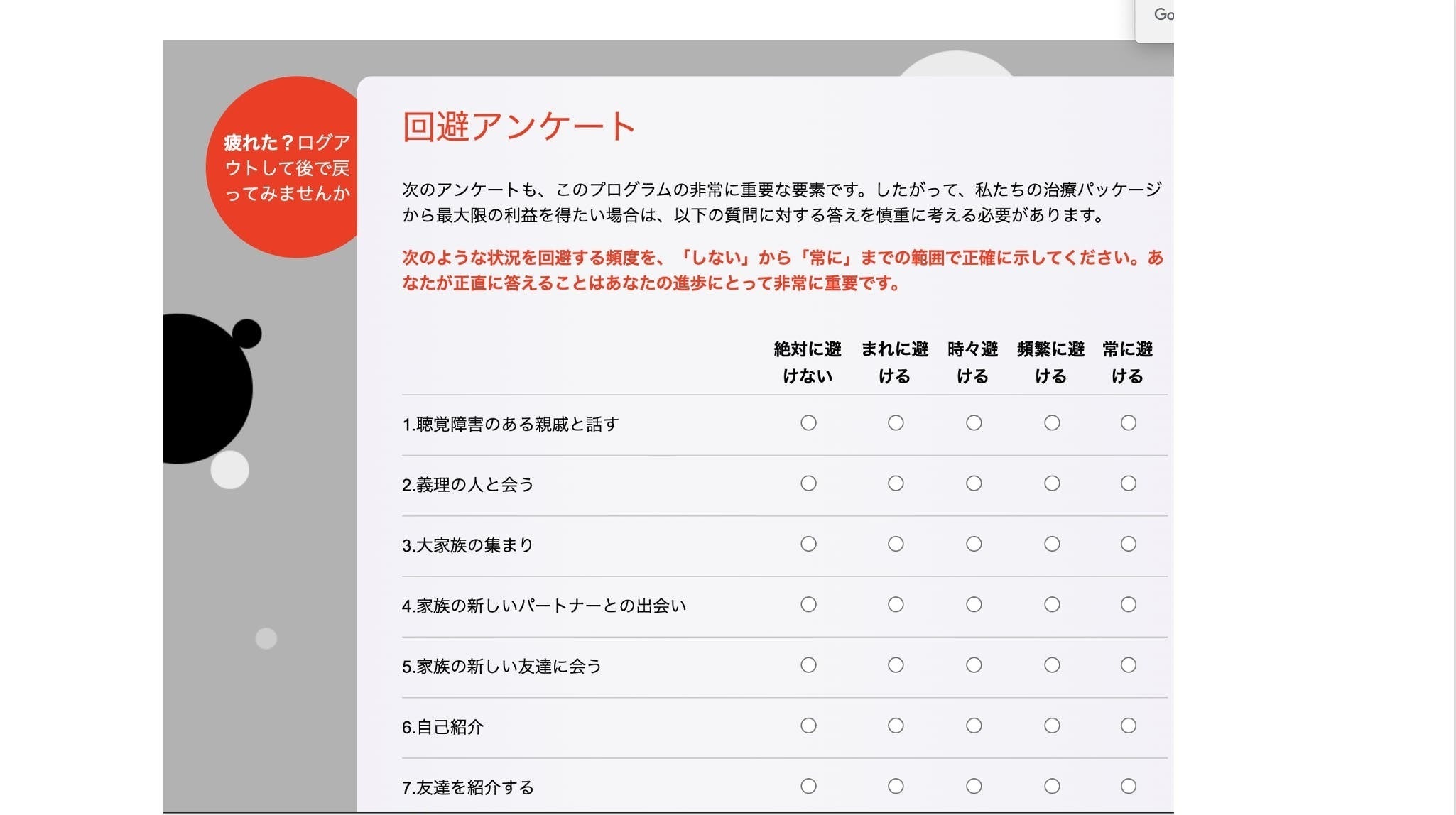Viewport: 1456px width, 815px height.
Task: Select 絶対に避けない for question 1 聴覚障害のある親戚と話す
Action: [808, 423]
